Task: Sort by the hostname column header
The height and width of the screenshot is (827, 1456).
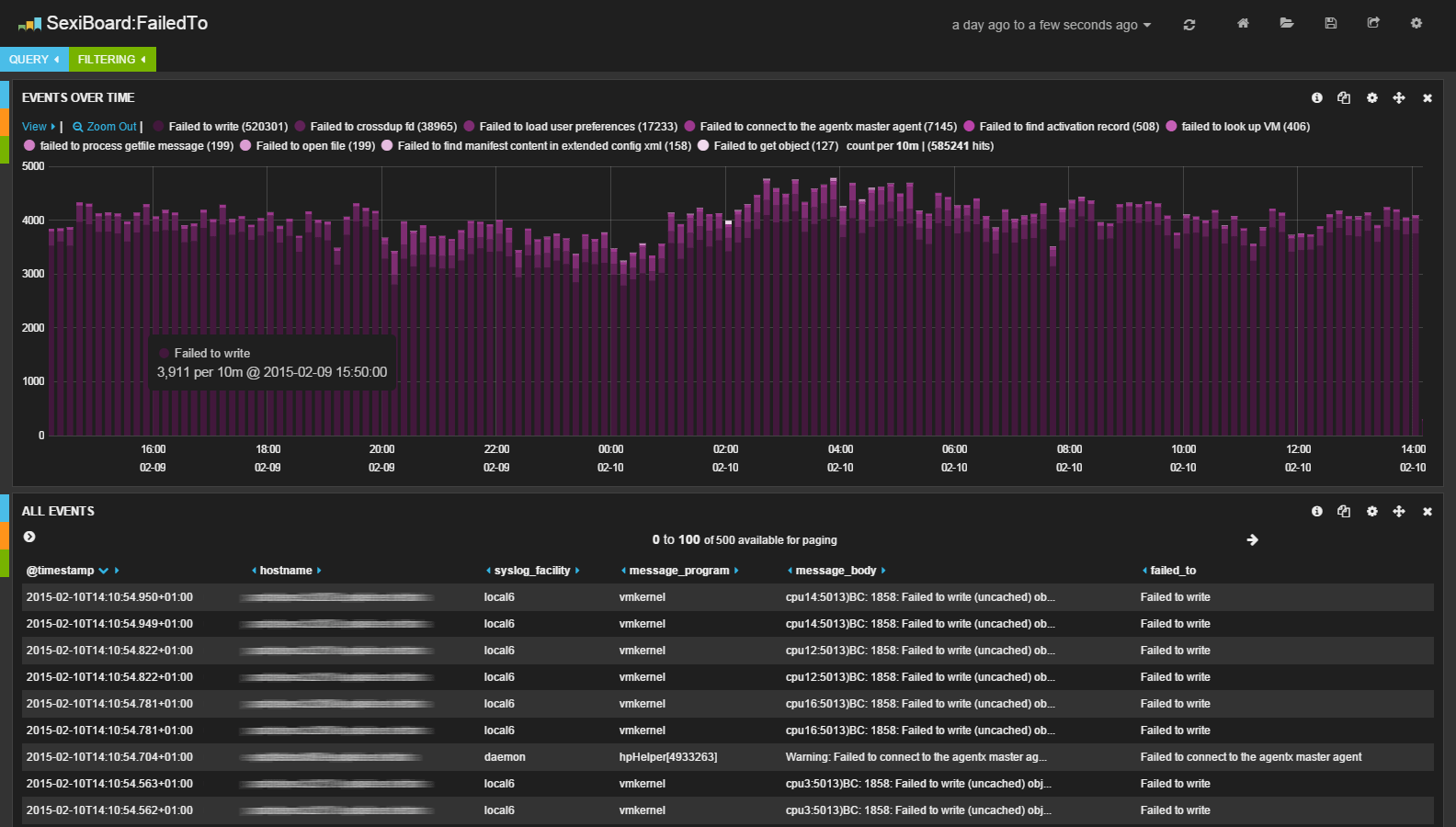Action: coord(286,571)
